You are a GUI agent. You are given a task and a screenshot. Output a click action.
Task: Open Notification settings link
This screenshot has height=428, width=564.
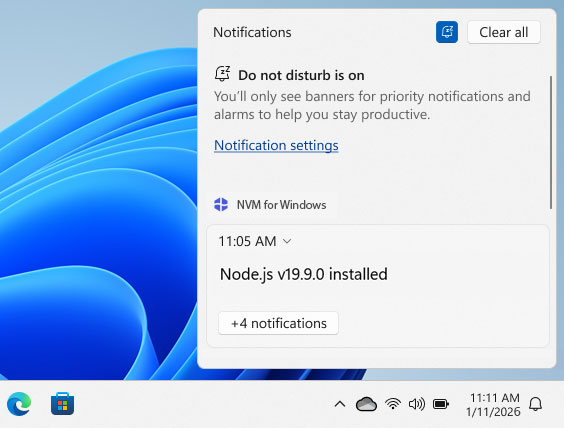276,145
